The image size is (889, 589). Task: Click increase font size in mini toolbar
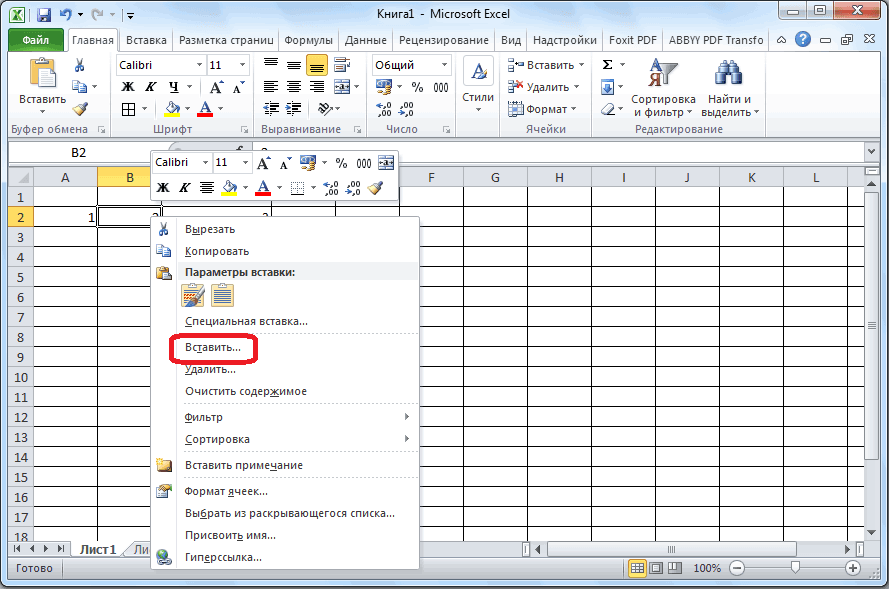[x=263, y=163]
